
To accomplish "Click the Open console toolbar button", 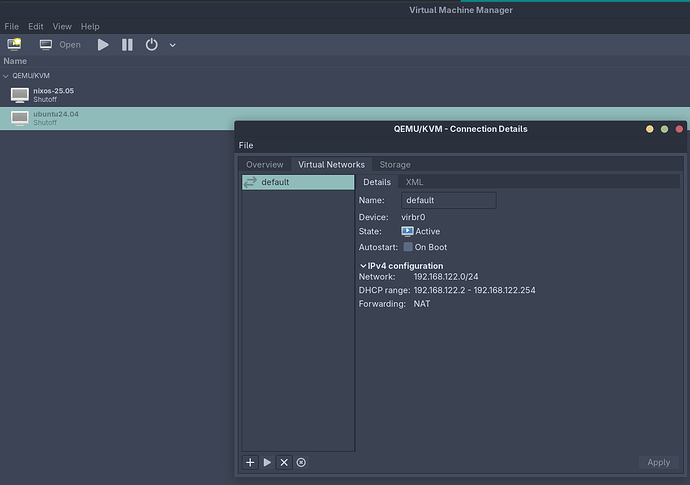I will tap(60, 44).
